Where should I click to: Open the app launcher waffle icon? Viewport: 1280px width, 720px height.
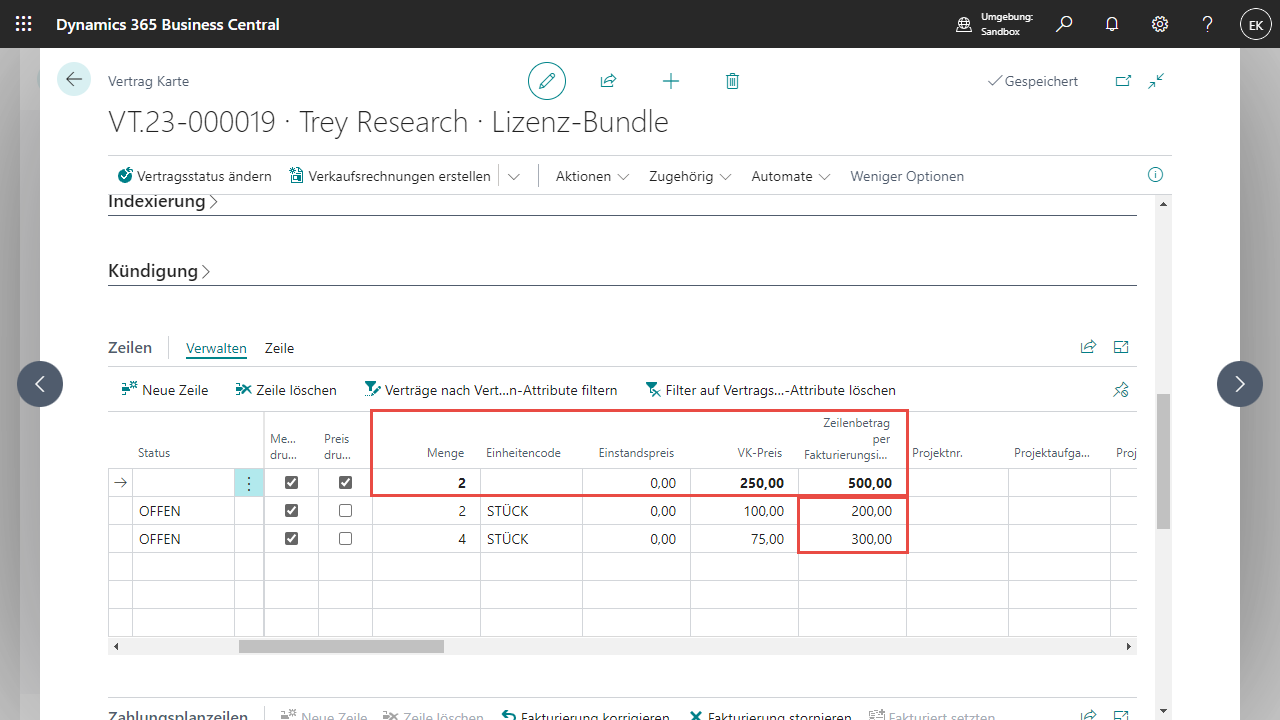(x=24, y=24)
